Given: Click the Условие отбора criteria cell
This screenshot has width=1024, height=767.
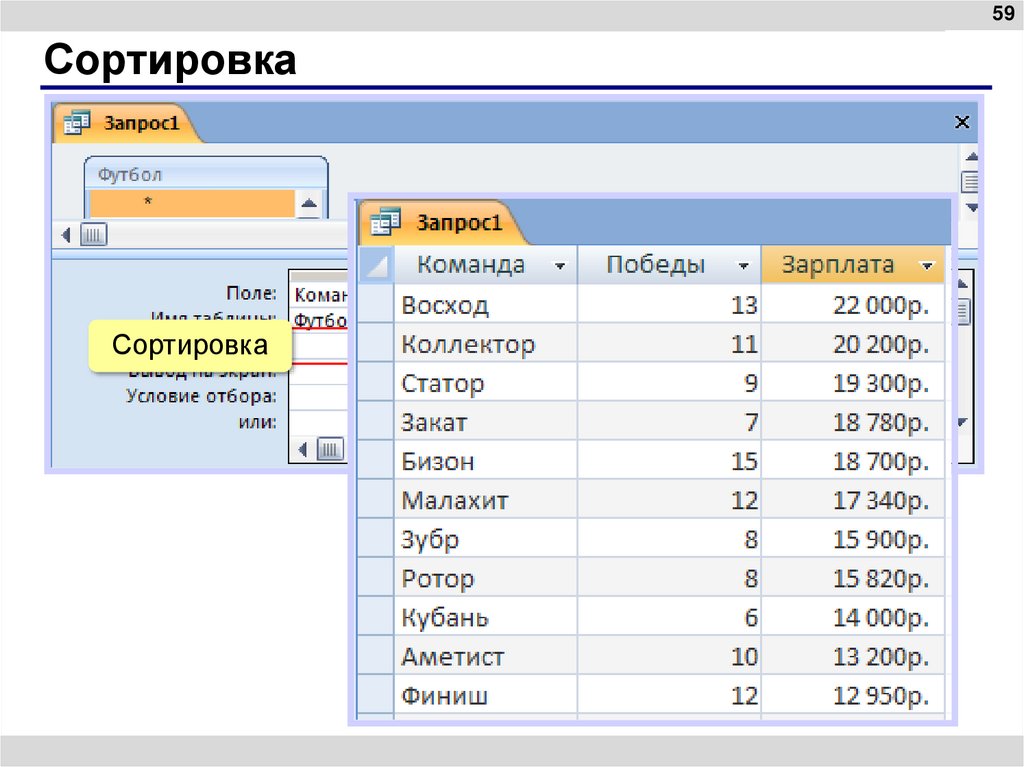Looking at the screenshot, I should tap(320, 394).
